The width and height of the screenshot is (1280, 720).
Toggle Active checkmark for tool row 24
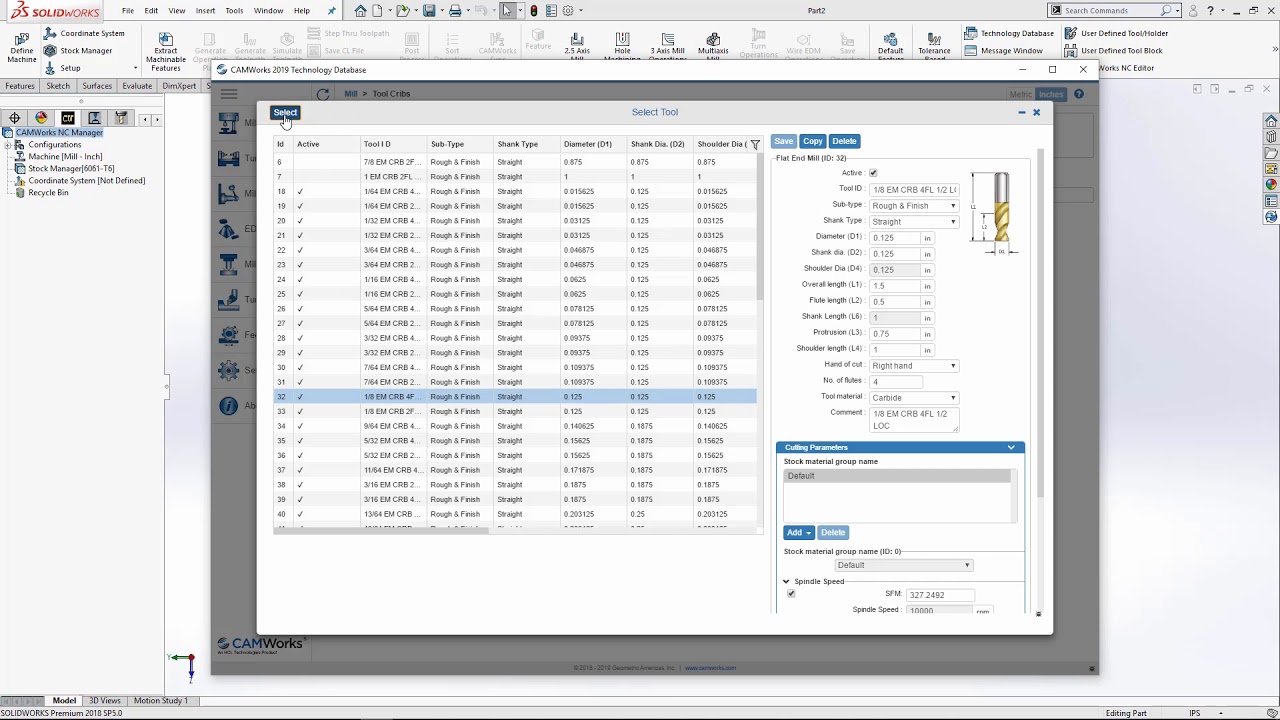click(300, 279)
